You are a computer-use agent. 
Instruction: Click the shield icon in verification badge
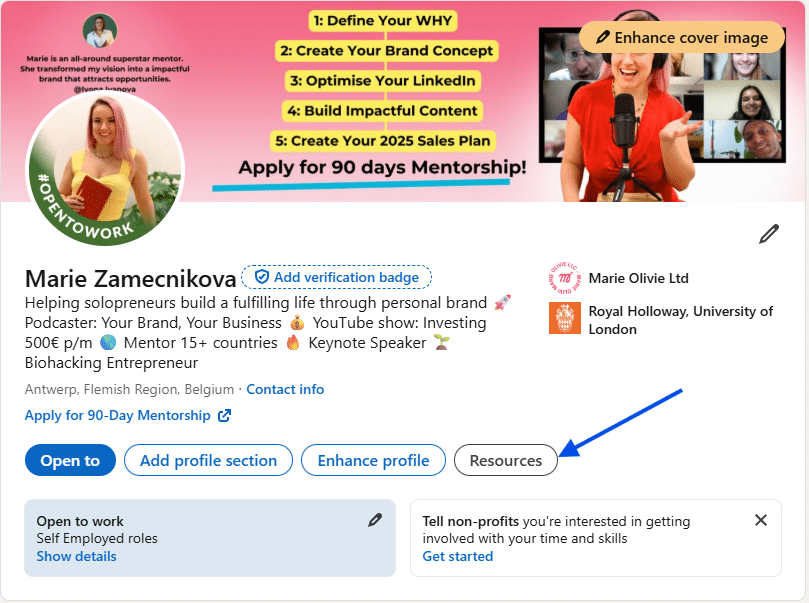tap(262, 277)
